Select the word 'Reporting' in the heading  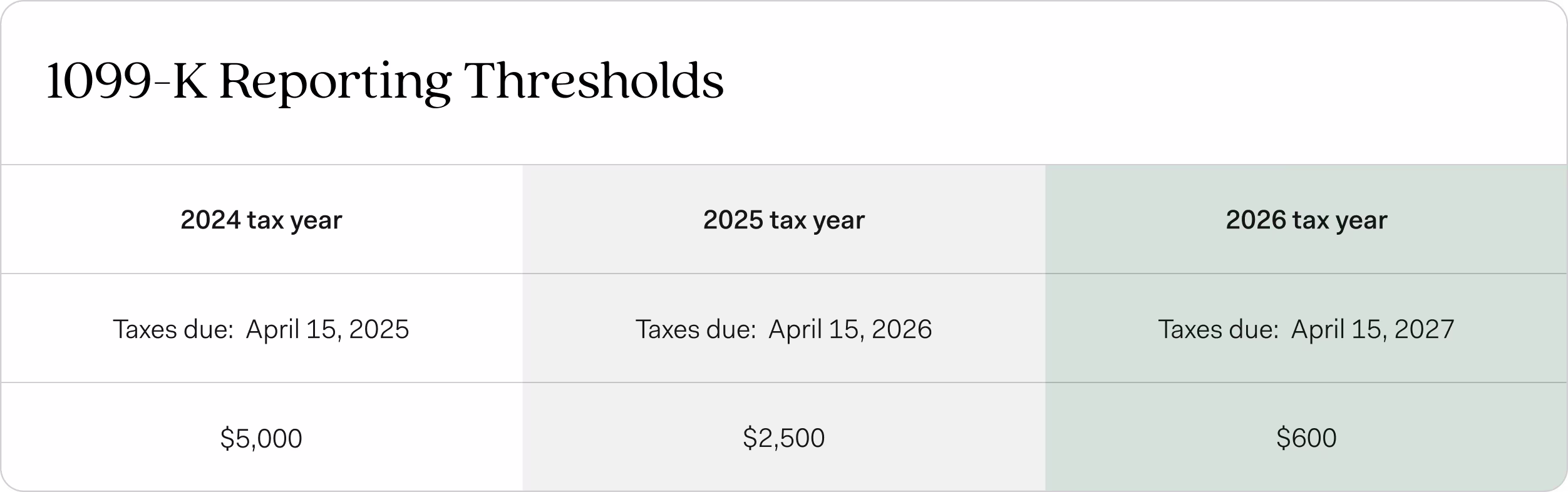[335, 84]
